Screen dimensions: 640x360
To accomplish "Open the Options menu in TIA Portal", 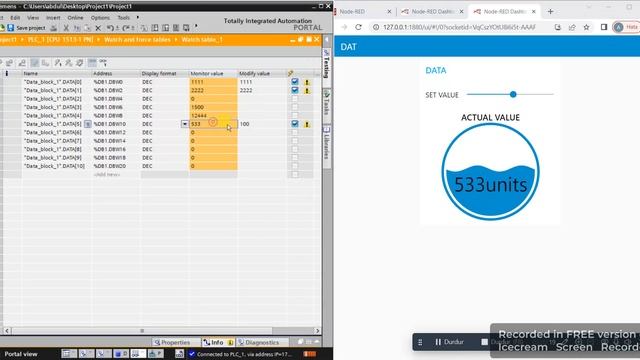I will (100, 18).
